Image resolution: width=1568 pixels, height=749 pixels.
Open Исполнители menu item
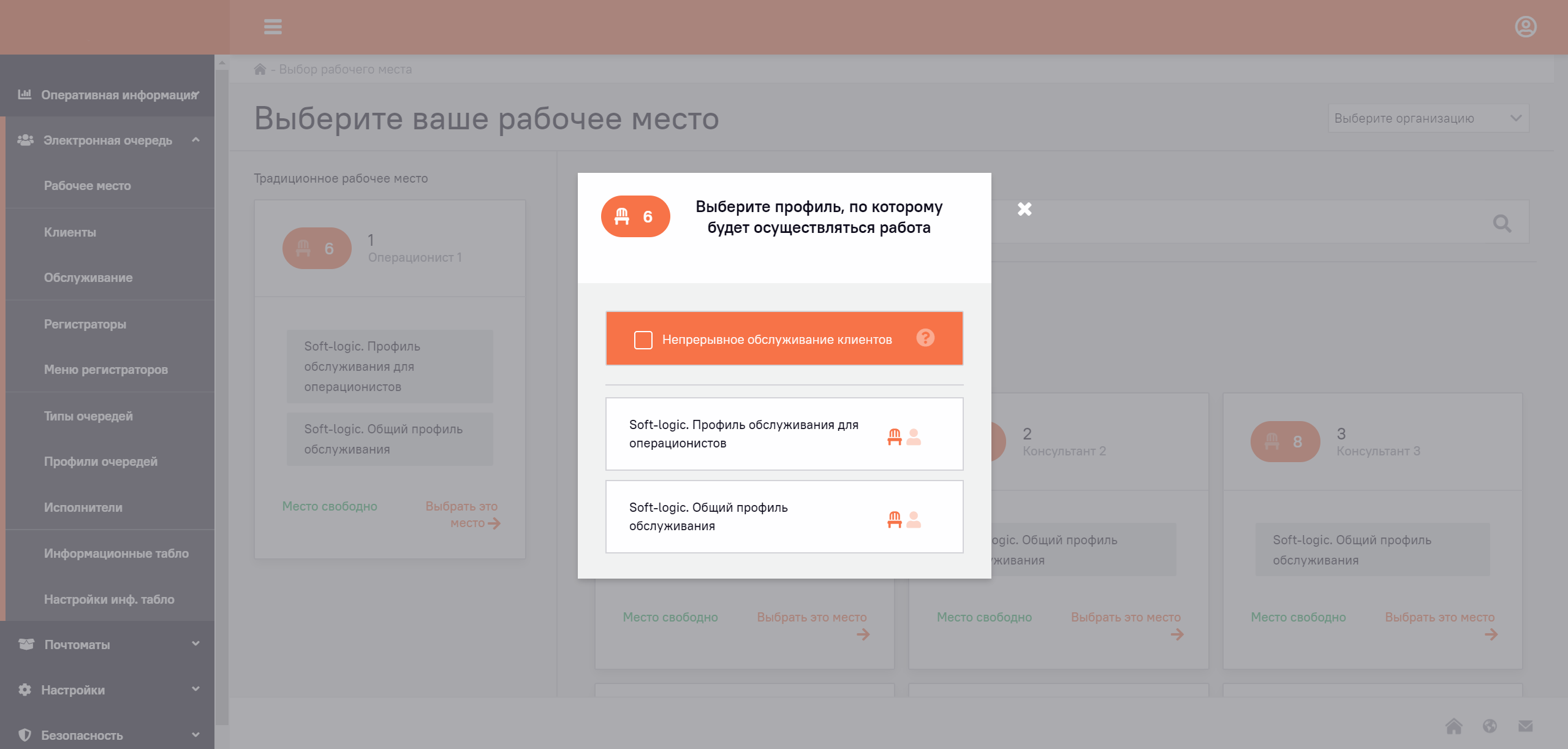(x=83, y=508)
